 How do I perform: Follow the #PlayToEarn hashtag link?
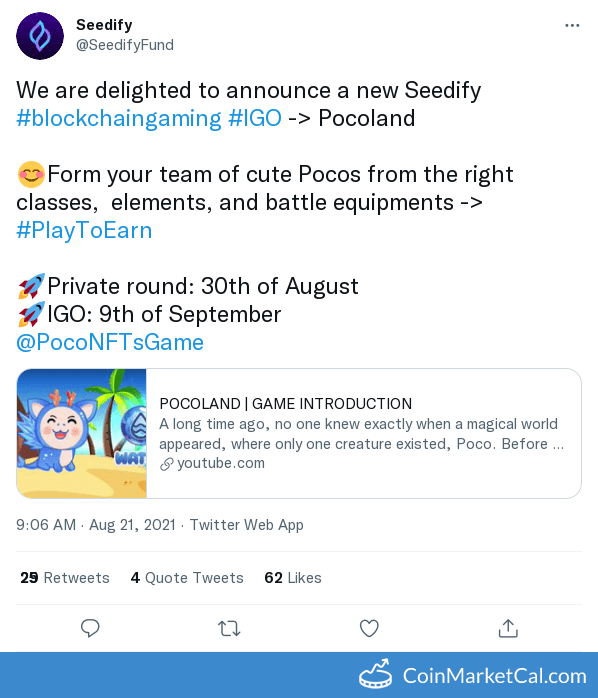[84, 231]
